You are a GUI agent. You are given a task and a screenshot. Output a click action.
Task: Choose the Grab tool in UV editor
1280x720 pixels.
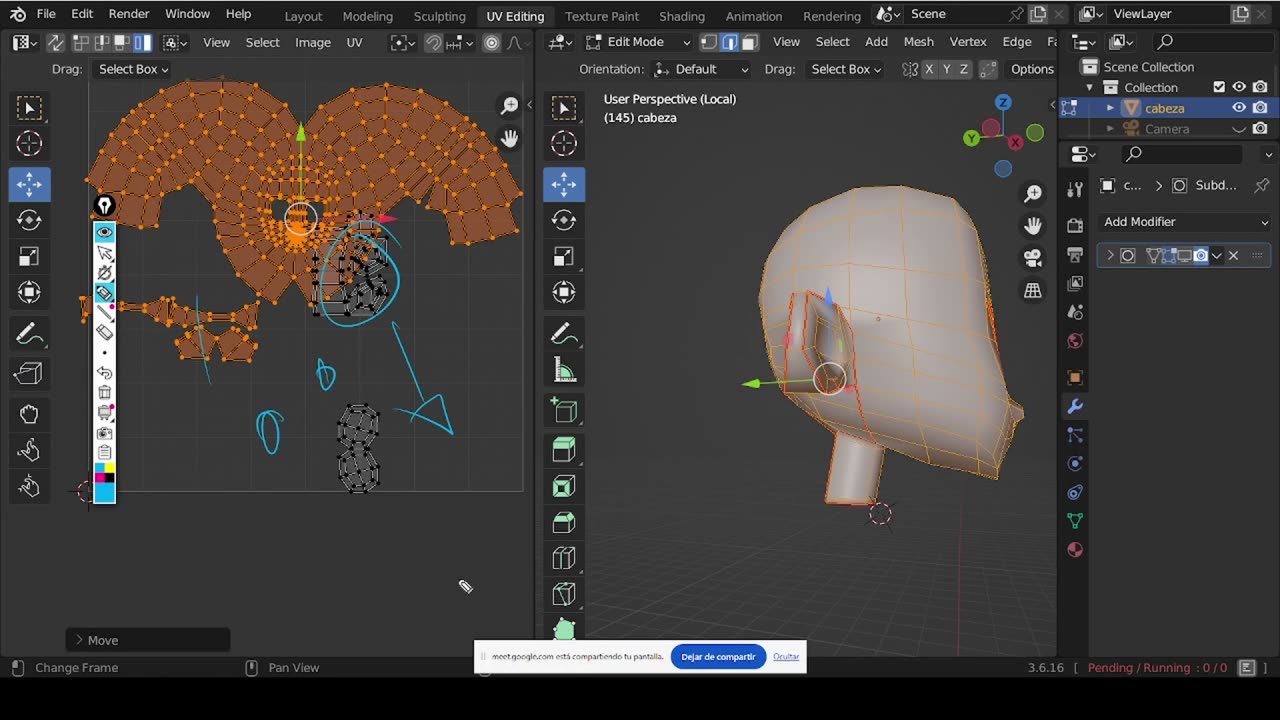click(29, 414)
